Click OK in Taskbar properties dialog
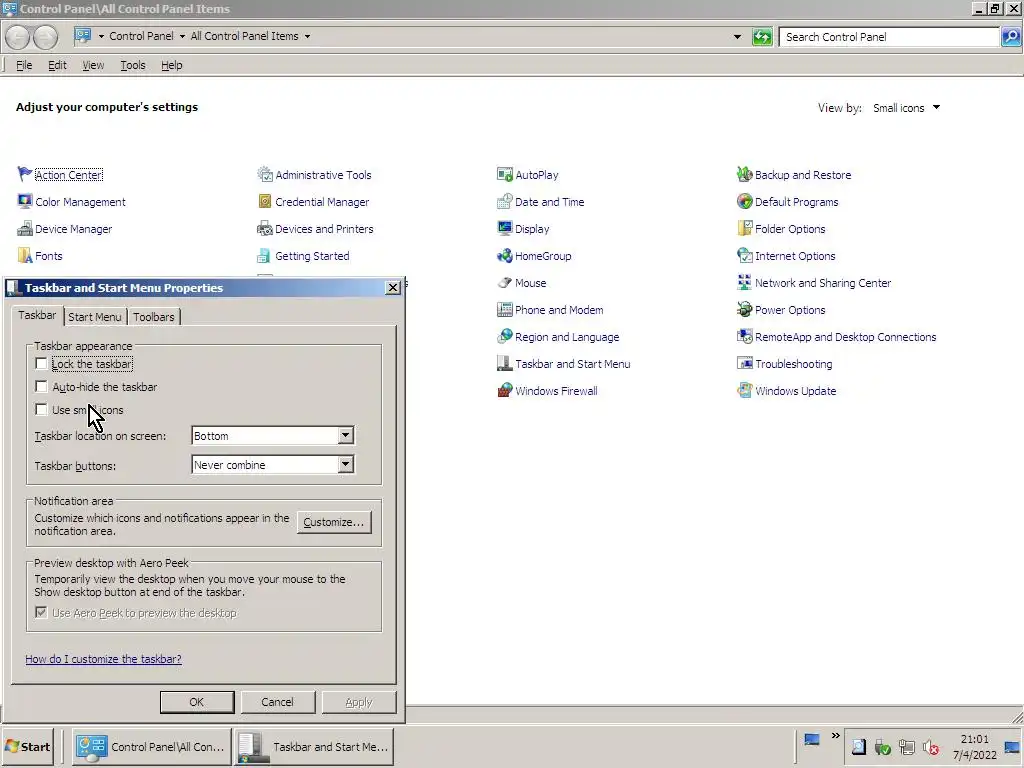 point(197,702)
